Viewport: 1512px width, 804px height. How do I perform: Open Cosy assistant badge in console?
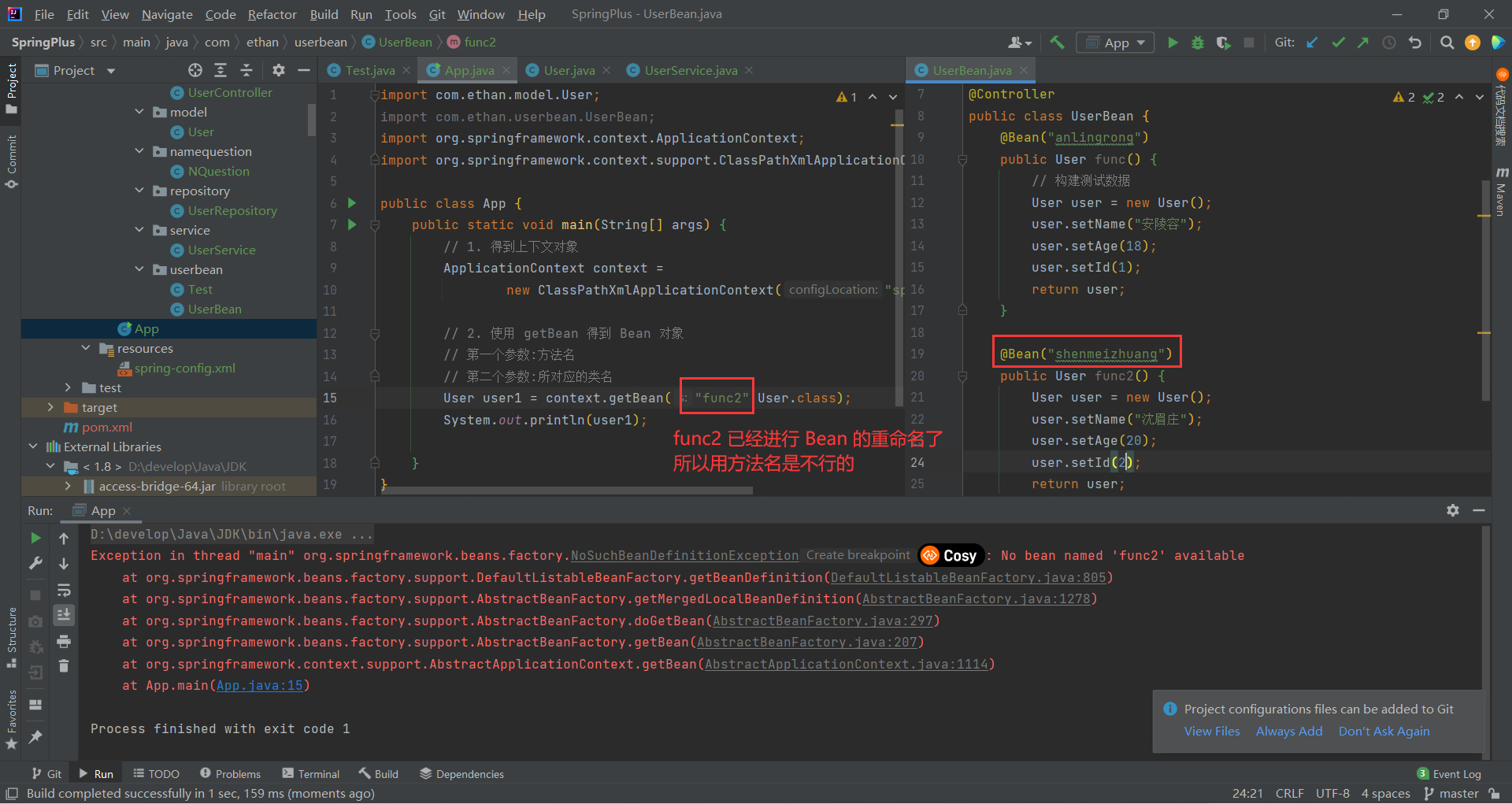(951, 555)
